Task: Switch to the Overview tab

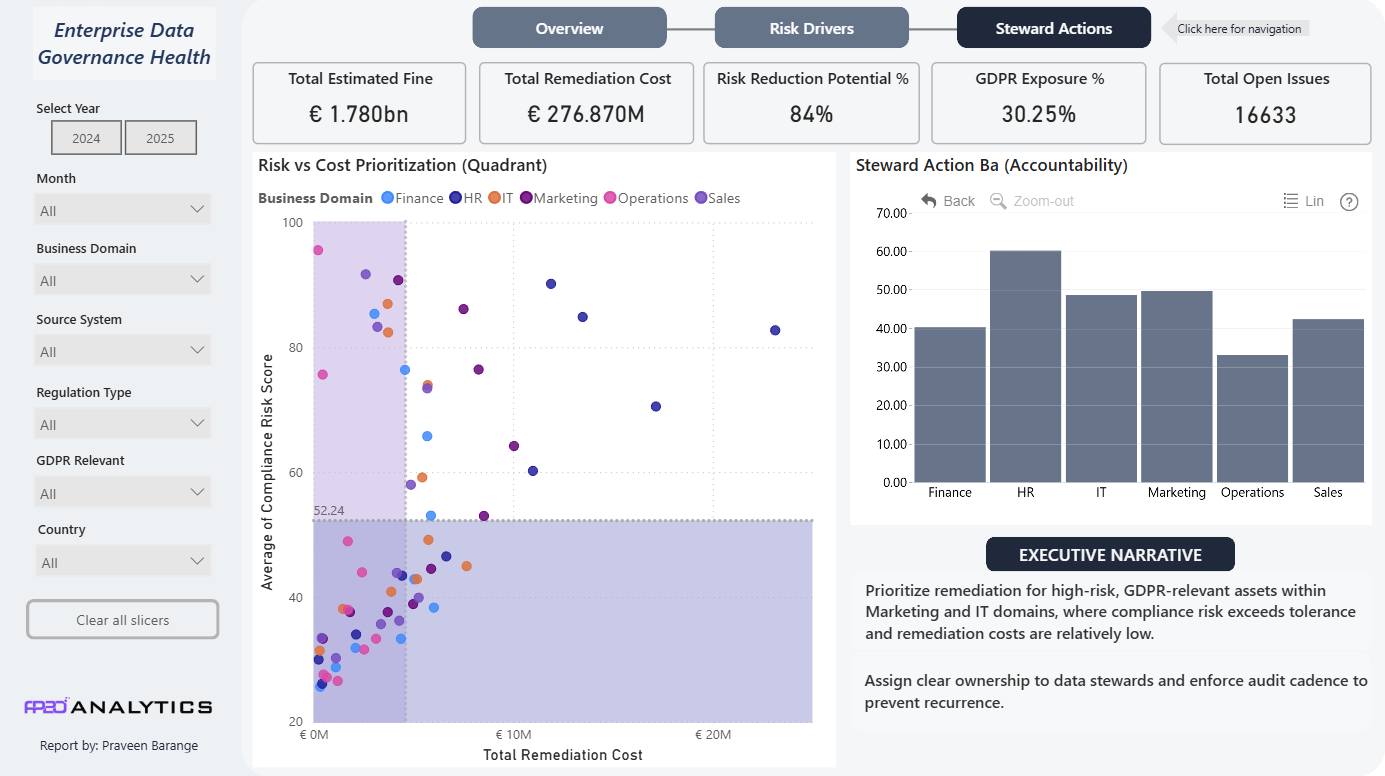Action: (x=569, y=28)
